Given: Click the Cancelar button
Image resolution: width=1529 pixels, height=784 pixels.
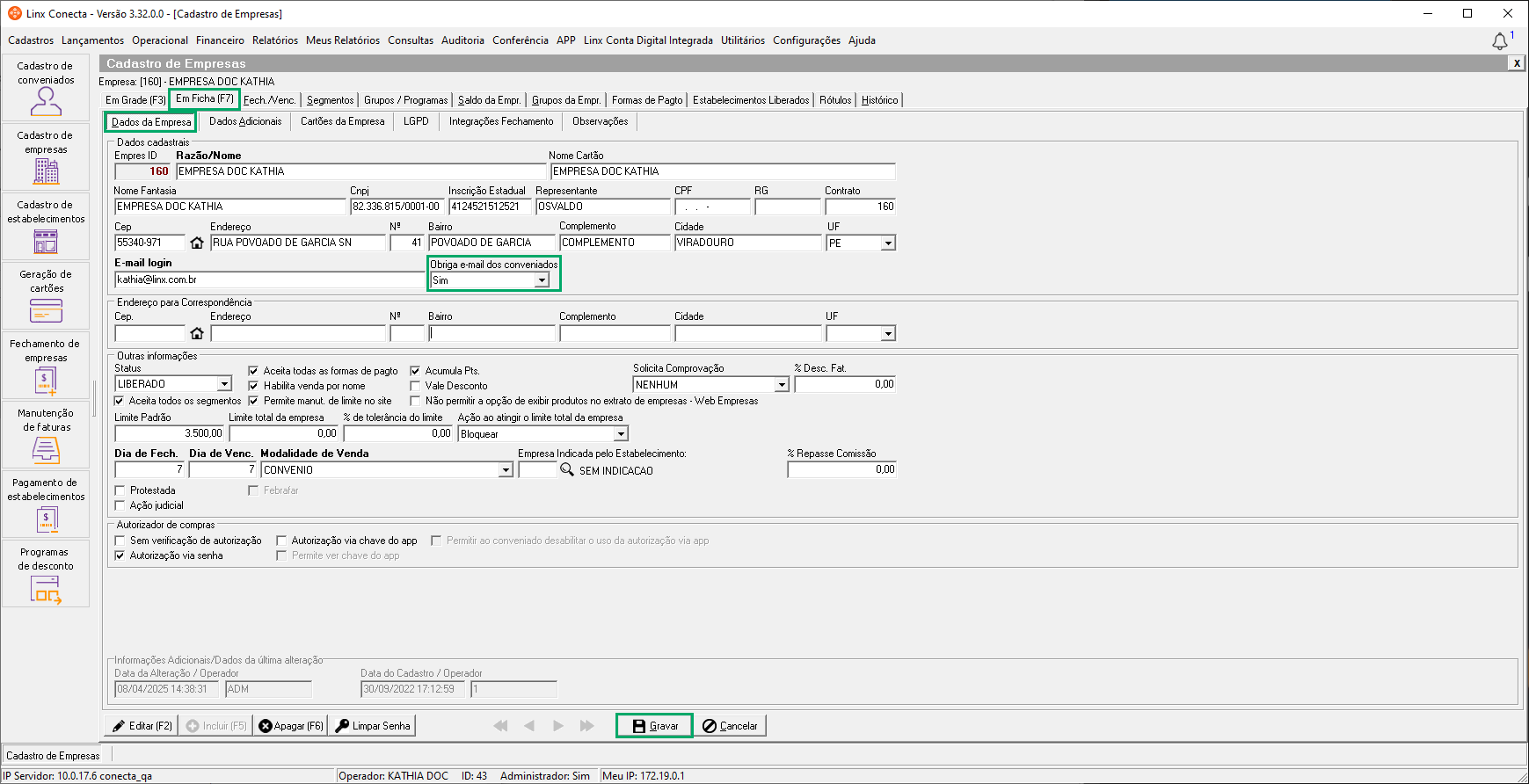Looking at the screenshot, I should (730, 726).
